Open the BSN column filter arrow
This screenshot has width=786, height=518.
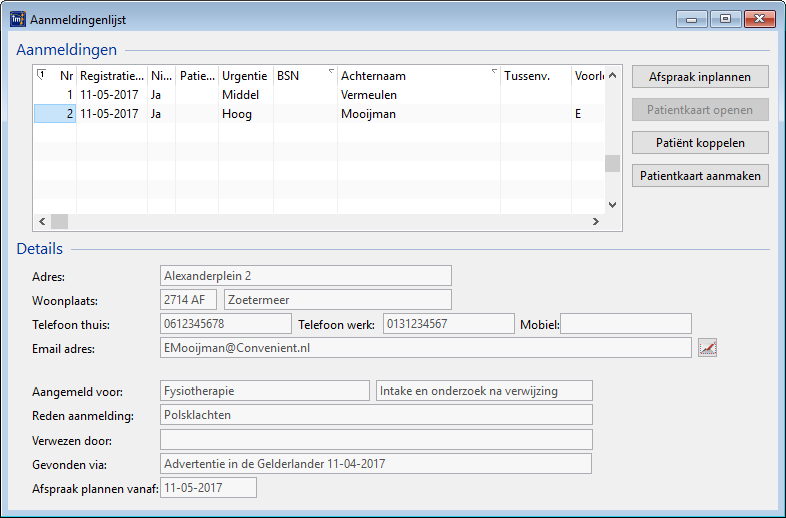click(x=329, y=72)
